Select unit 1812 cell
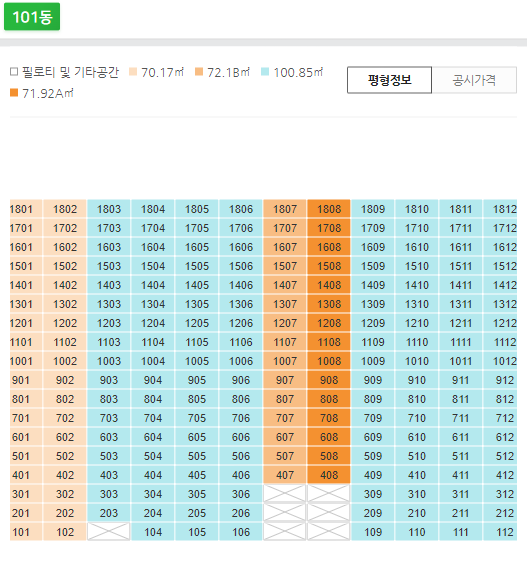 pos(500,209)
